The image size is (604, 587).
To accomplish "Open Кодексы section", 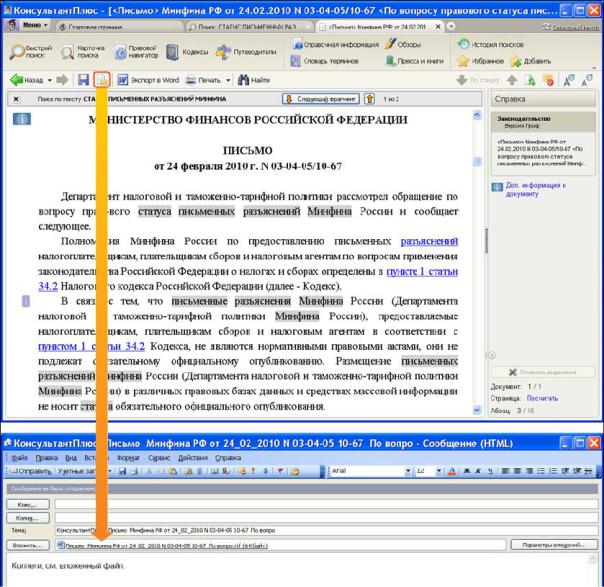I will [x=188, y=52].
